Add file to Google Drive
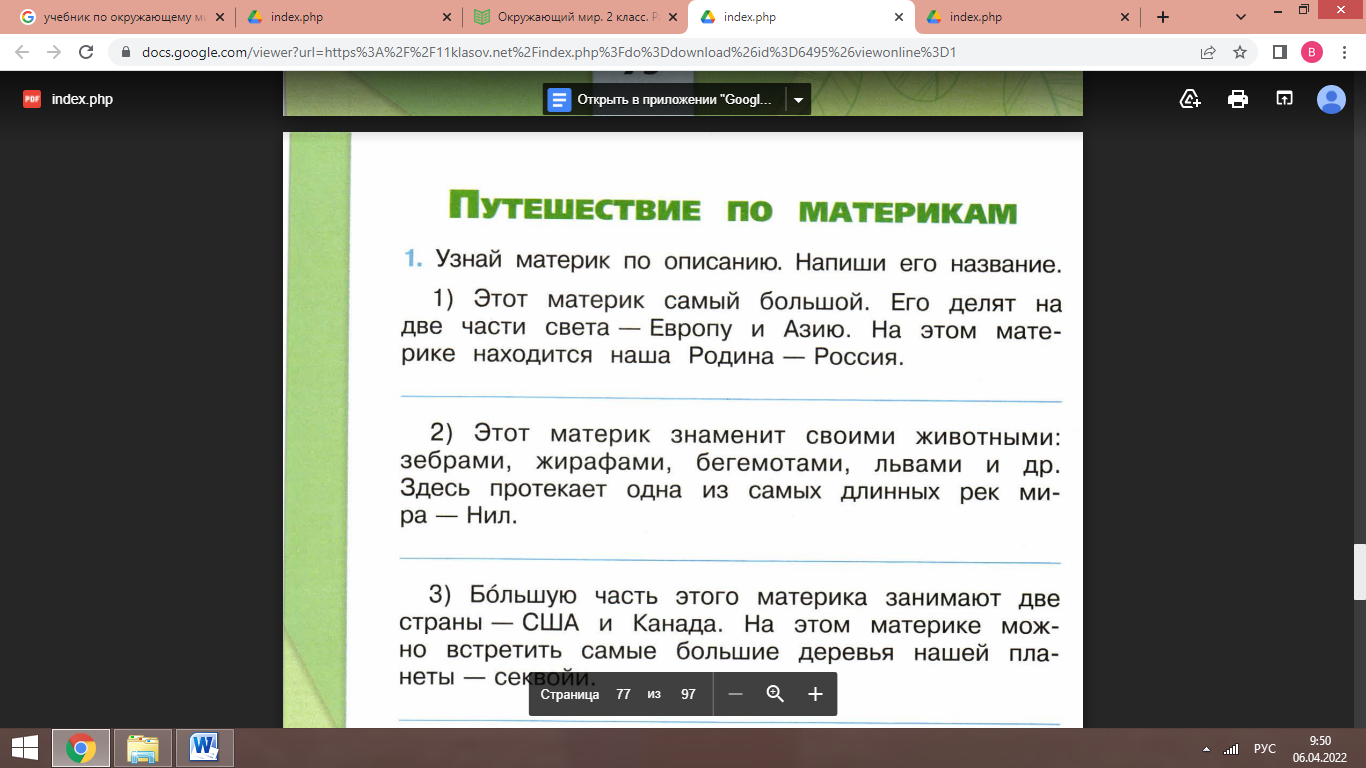This screenshot has height=768, width=1366. pos(1190,99)
